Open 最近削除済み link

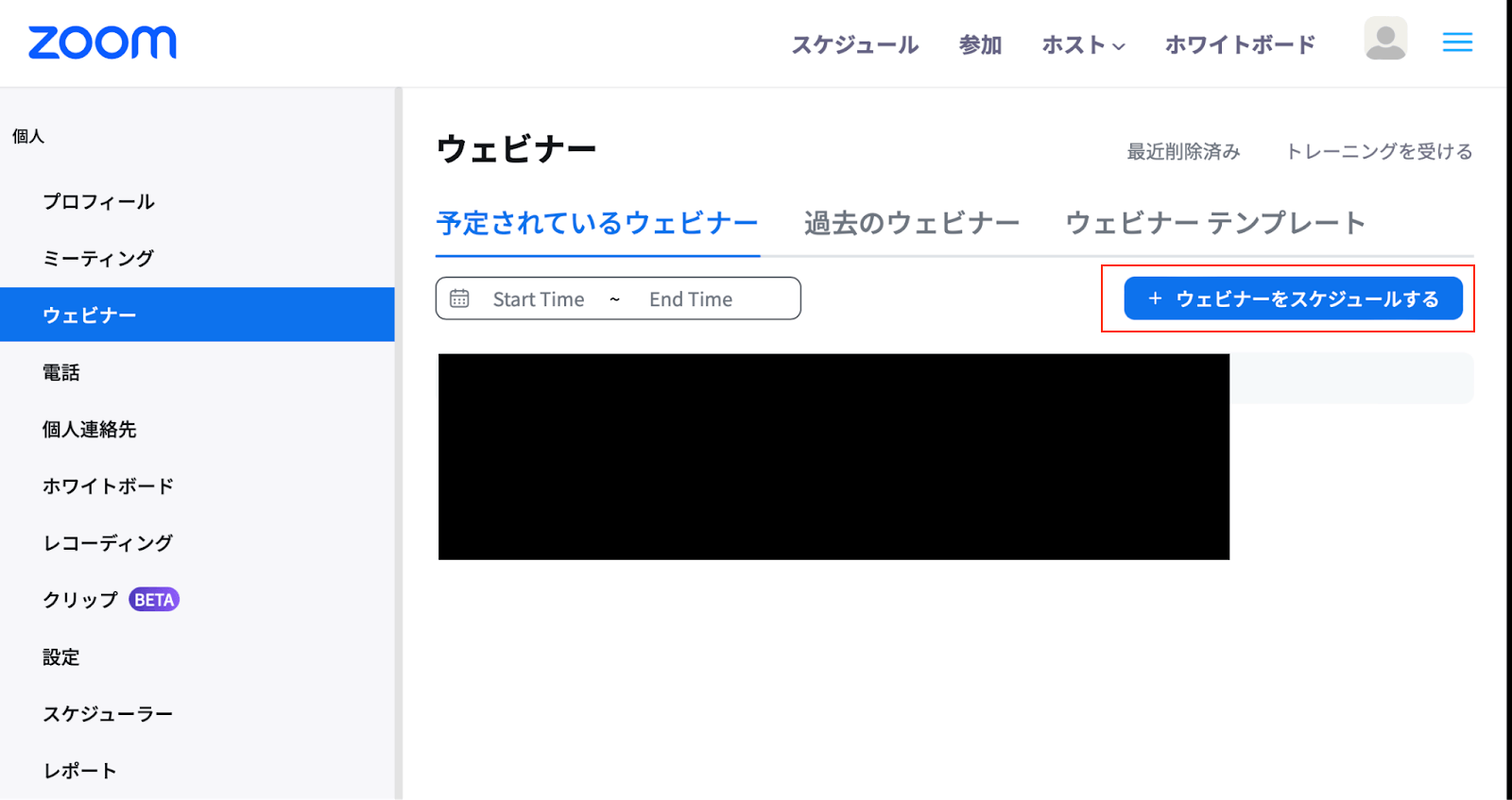[x=1183, y=152]
